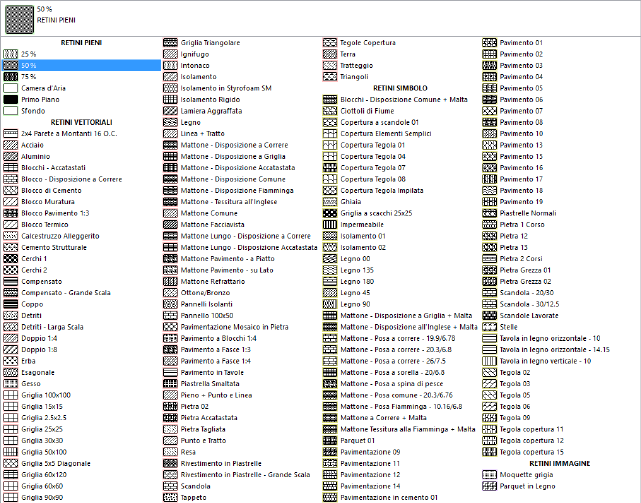
Task: Pick the Pietra 02 pattern icon
Action: click(x=170, y=406)
